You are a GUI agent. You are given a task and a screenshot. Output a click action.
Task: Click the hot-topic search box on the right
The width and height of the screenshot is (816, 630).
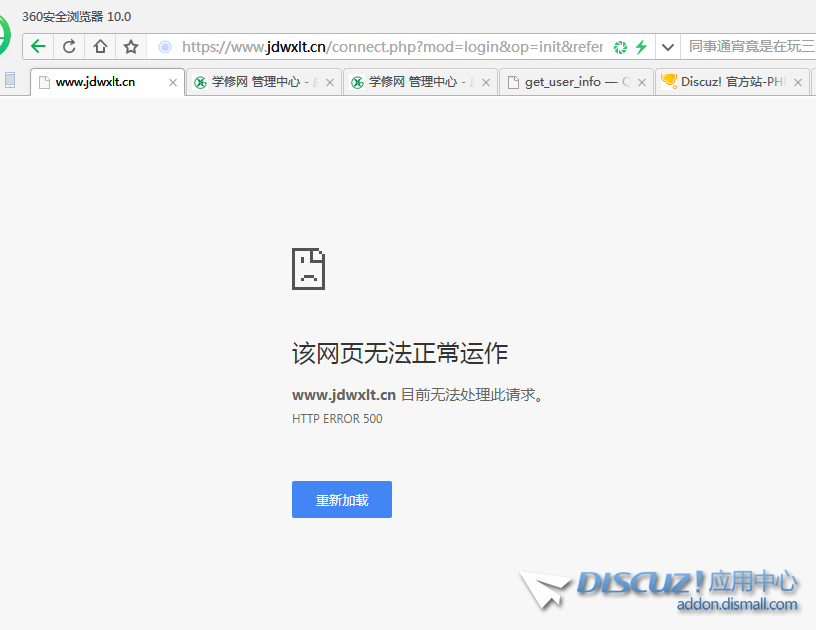click(748, 46)
